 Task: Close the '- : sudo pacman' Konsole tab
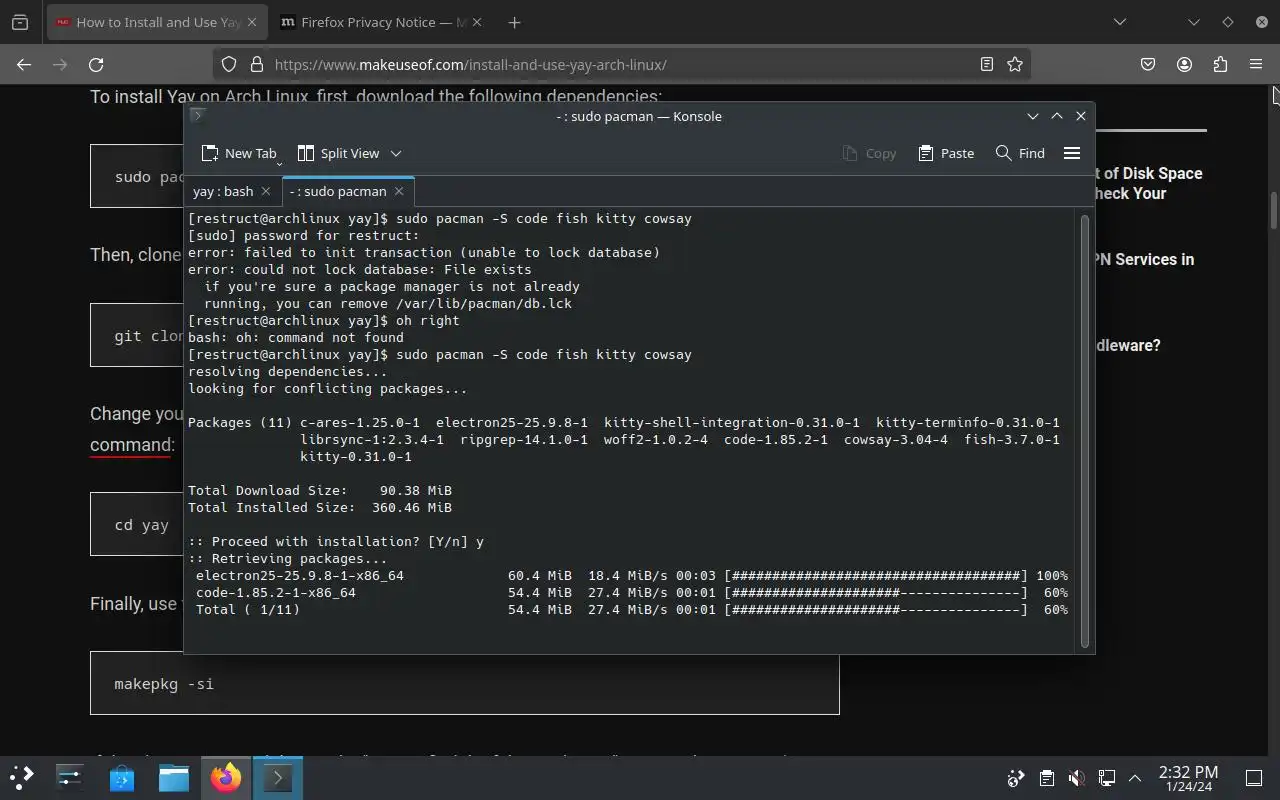[x=398, y=191]
